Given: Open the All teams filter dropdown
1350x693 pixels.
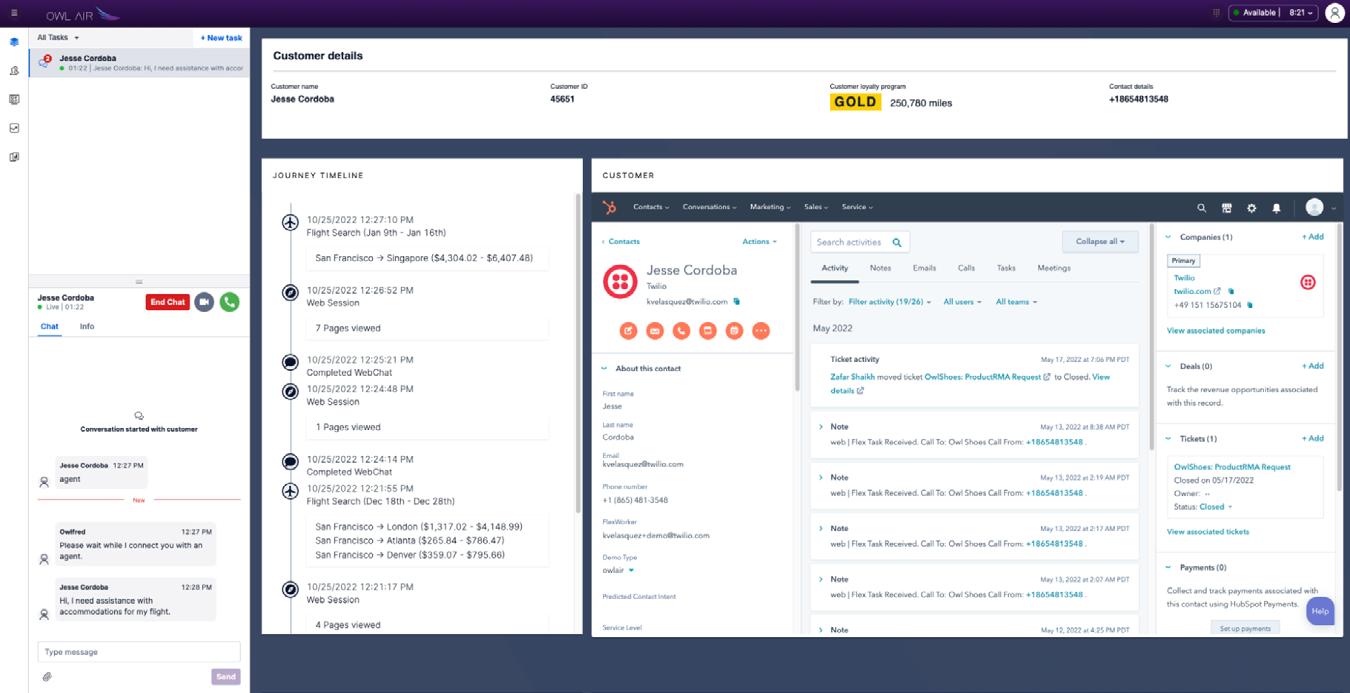Looking at the screenshot, I should tap(1016, 301).
